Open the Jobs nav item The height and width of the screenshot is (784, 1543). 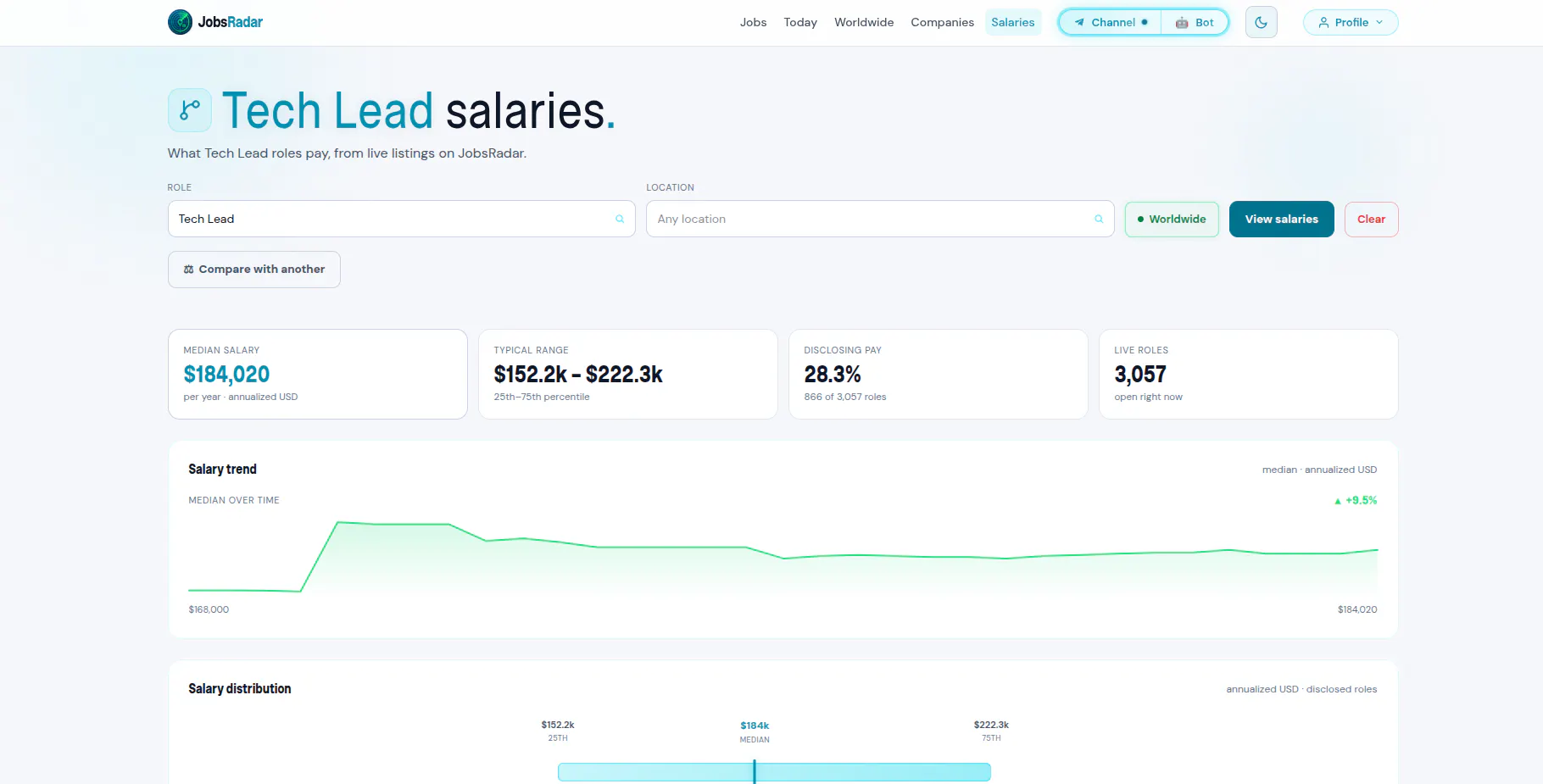click(753, 23)
